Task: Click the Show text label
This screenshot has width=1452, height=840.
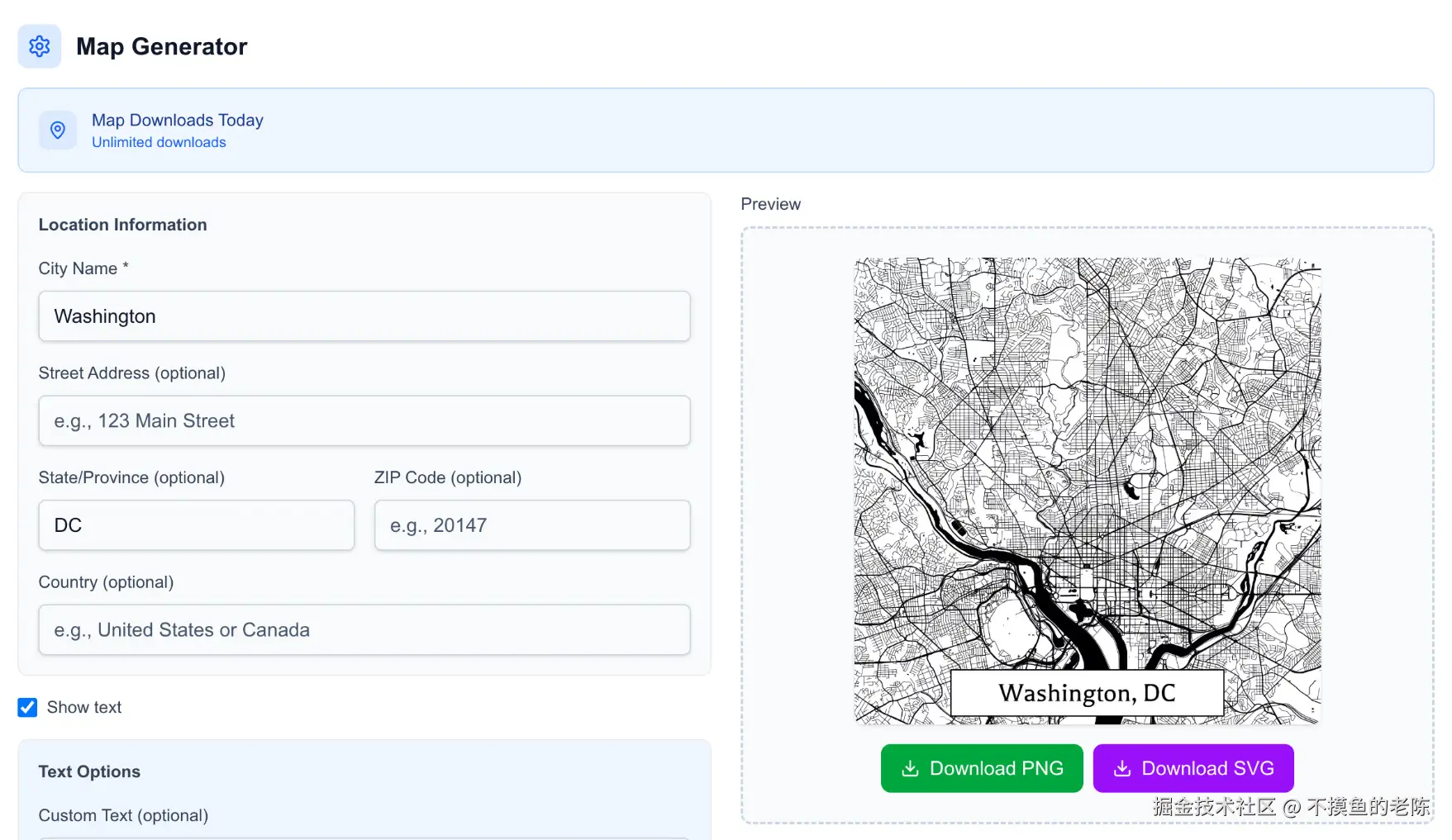Action: pos(84,707)
